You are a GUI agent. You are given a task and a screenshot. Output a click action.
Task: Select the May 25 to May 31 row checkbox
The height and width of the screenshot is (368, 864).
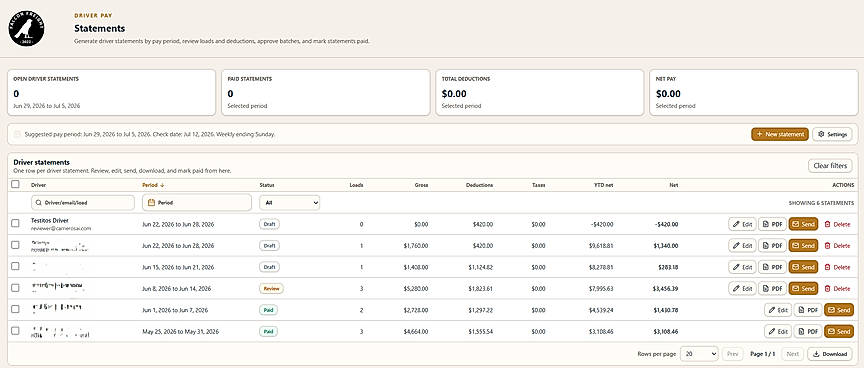pyautogui.click(x=15, y=331)
